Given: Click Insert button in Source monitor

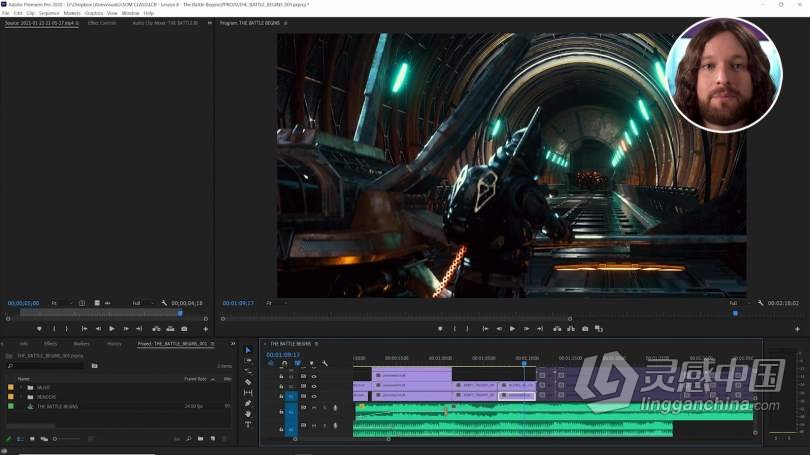Looking at the screenshot, I should pos(156,328).
